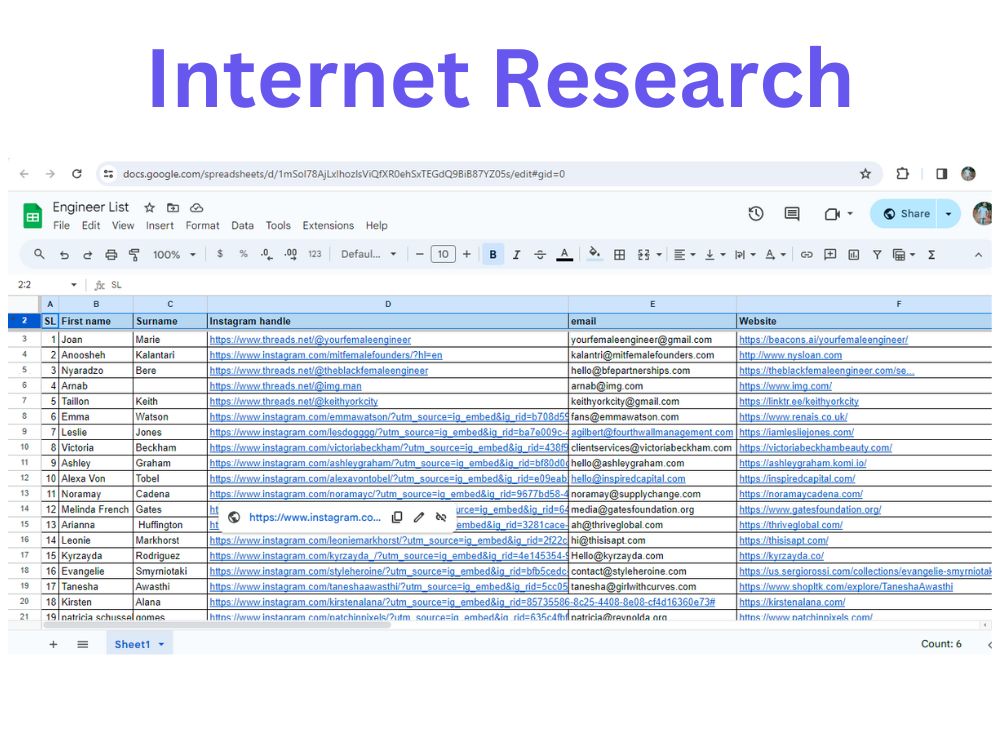The image size is (1000, 750).
Task: Click the browser address bar URL
Action: tap(344, 173)
